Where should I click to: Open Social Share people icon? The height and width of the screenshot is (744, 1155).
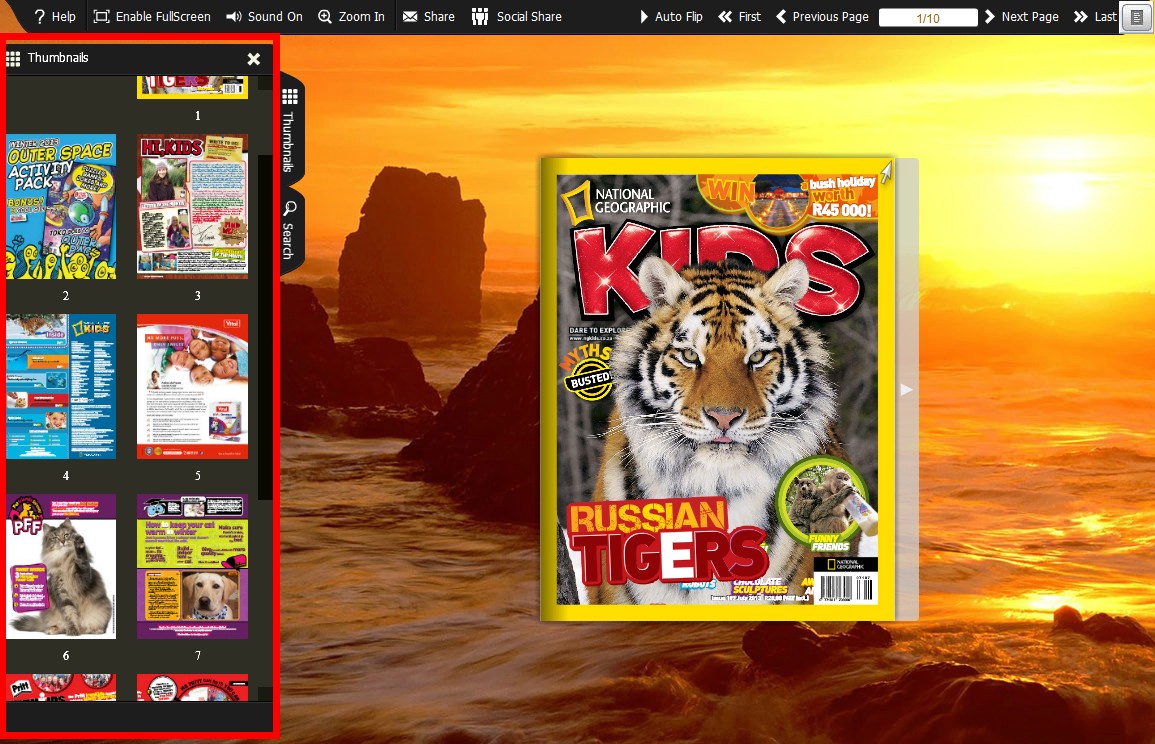480,16
